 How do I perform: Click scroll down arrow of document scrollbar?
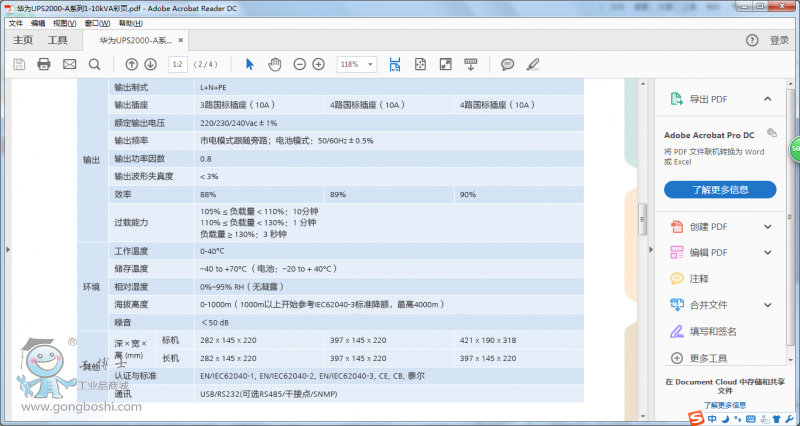[x=643, y=416]
